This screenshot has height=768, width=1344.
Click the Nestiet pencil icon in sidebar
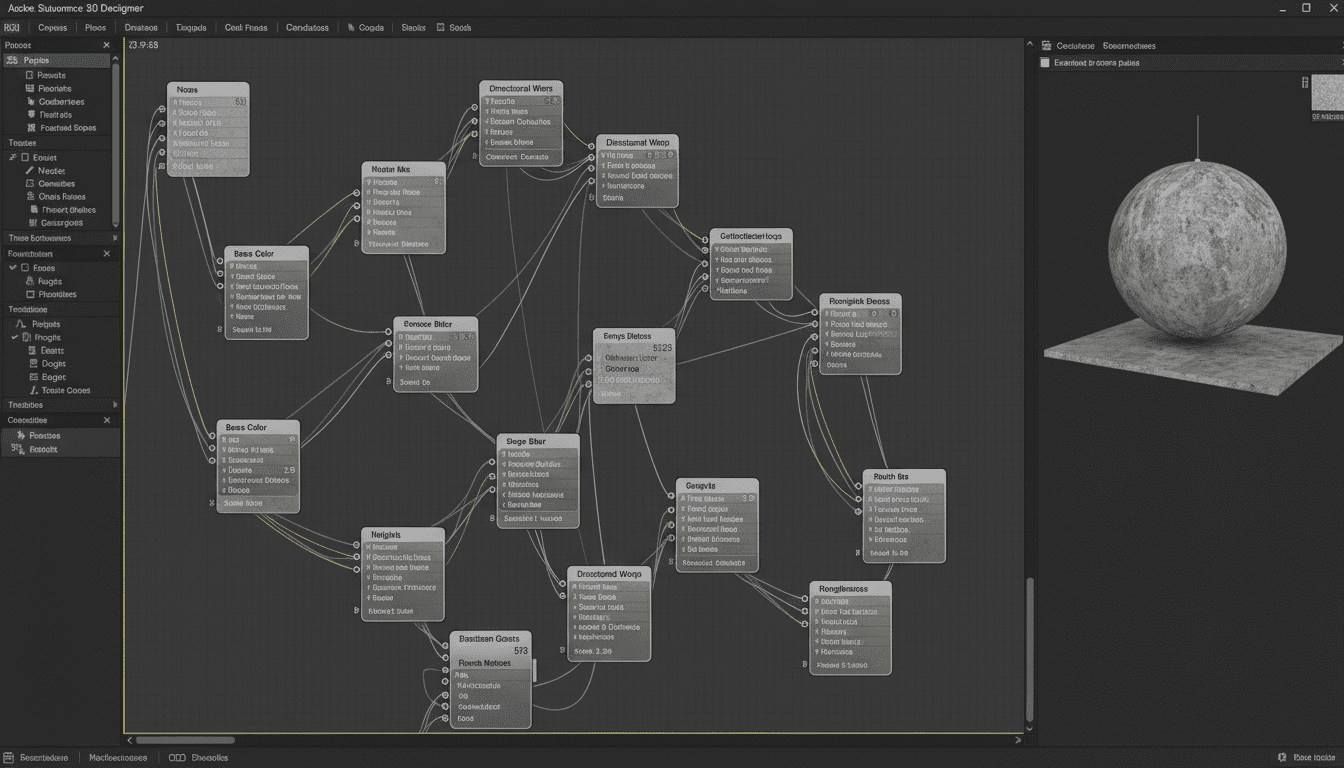(30, 171)
